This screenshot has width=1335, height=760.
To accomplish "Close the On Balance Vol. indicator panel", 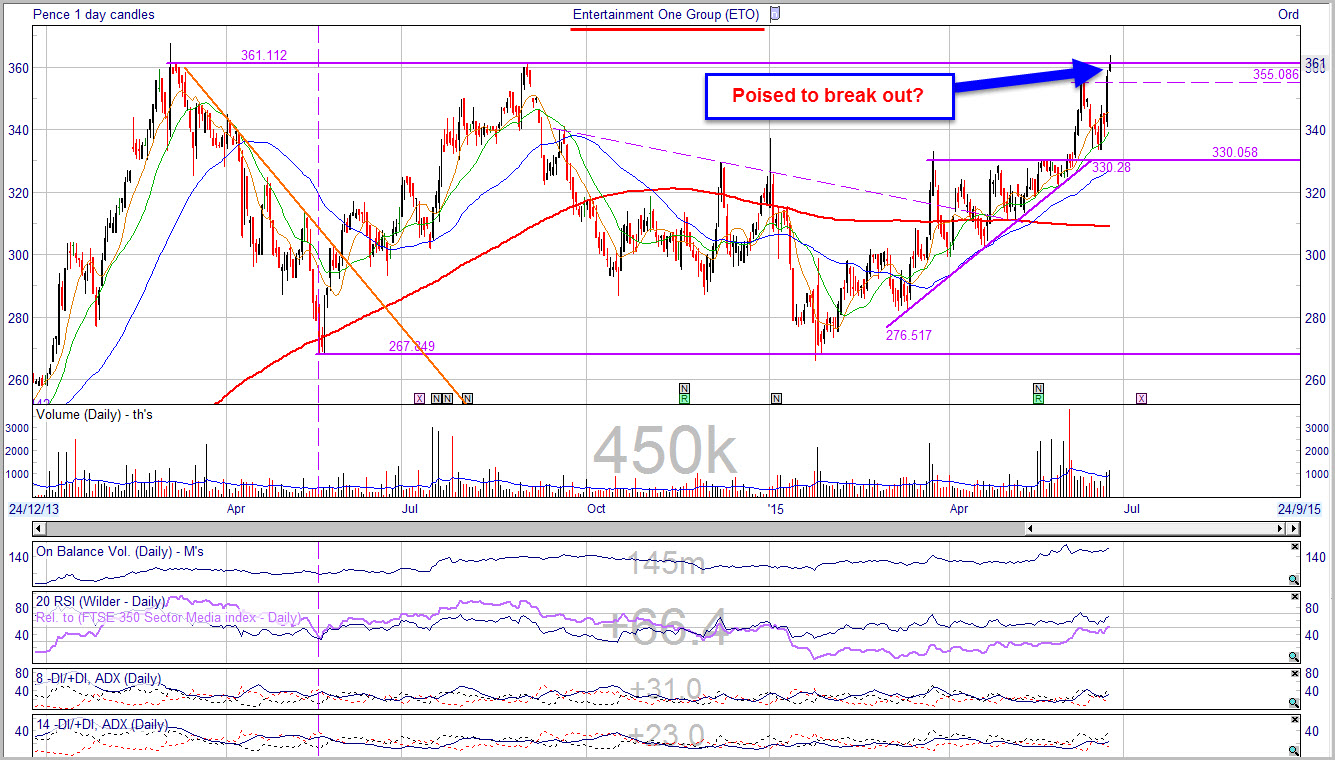I will (1294, 547).
